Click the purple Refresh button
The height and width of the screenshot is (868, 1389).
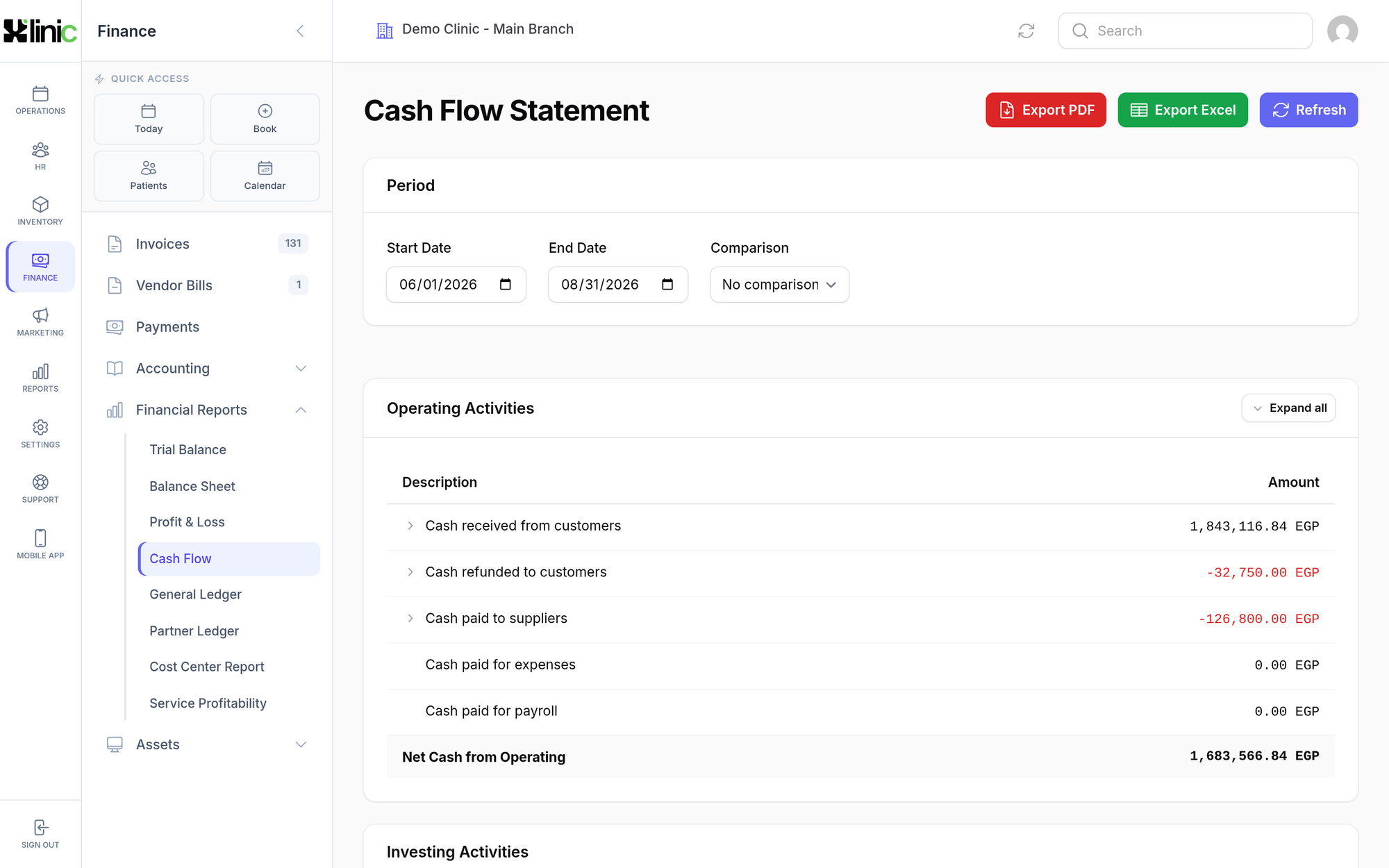(1308, 110)
